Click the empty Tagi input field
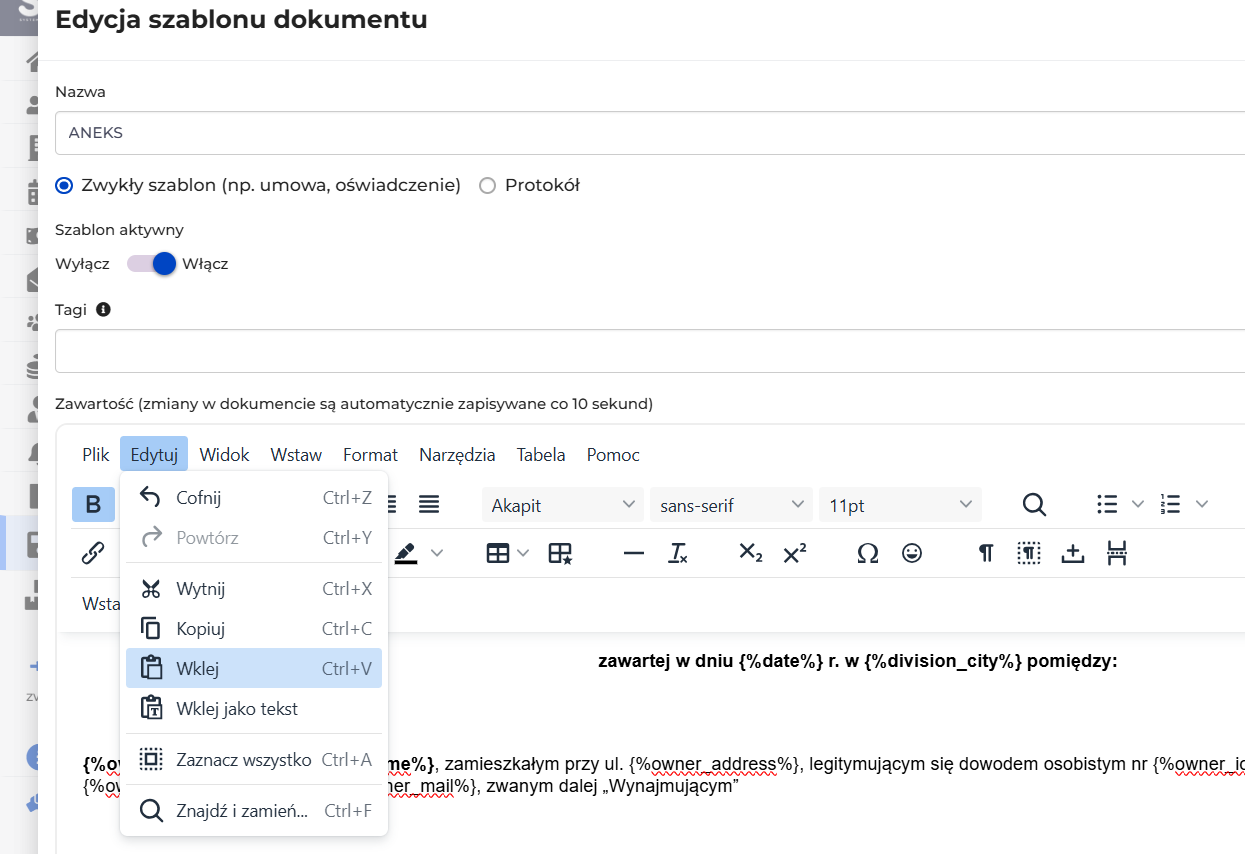The height and width of the screenshot is (854, 1245). point(650,351)
